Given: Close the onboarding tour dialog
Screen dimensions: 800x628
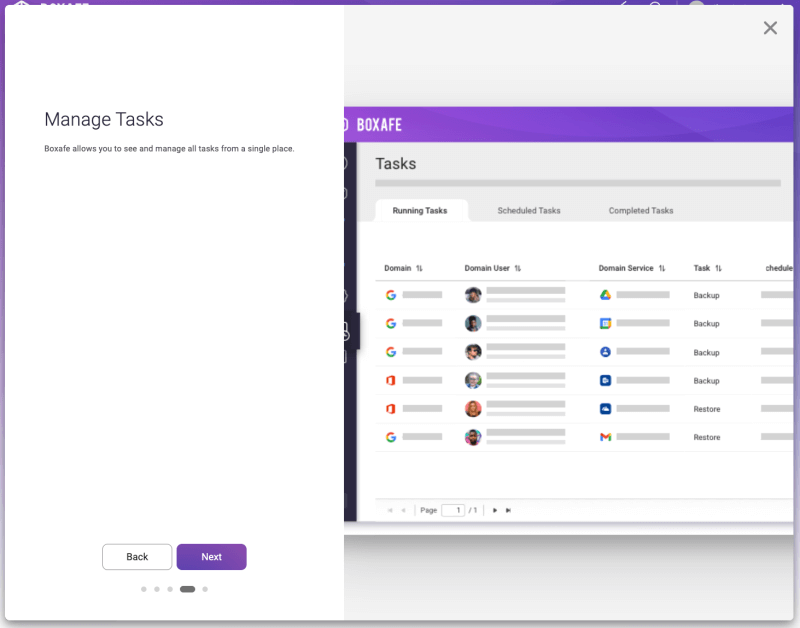Looking at the screenshot, I should 770,28.
